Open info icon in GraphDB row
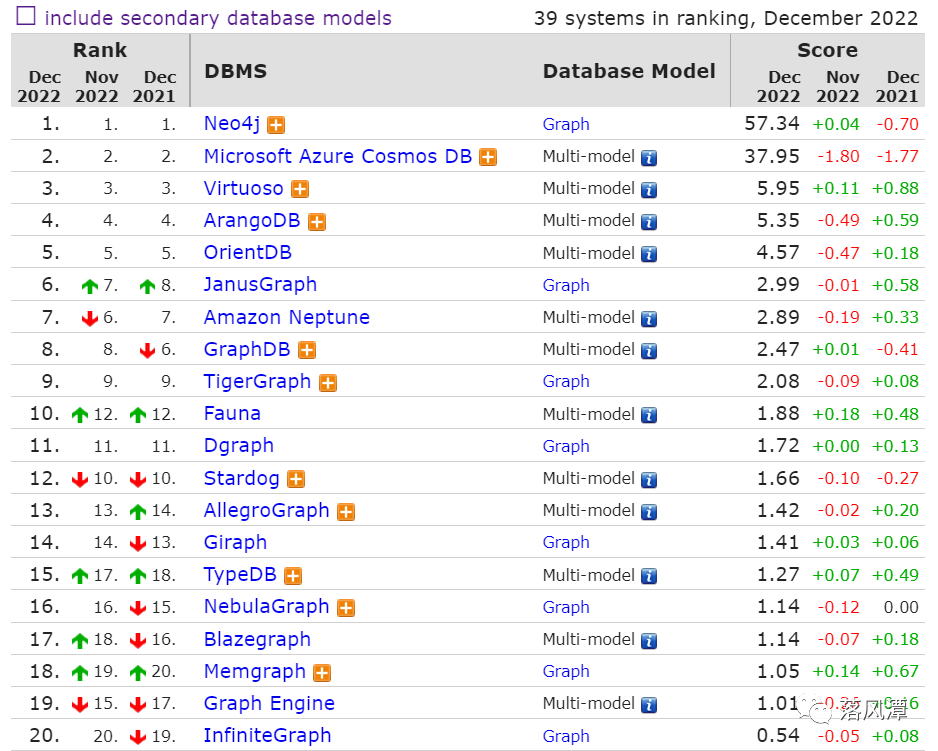Image resolution: width=938 pixels, height=751 pixels. click(649, 351)
